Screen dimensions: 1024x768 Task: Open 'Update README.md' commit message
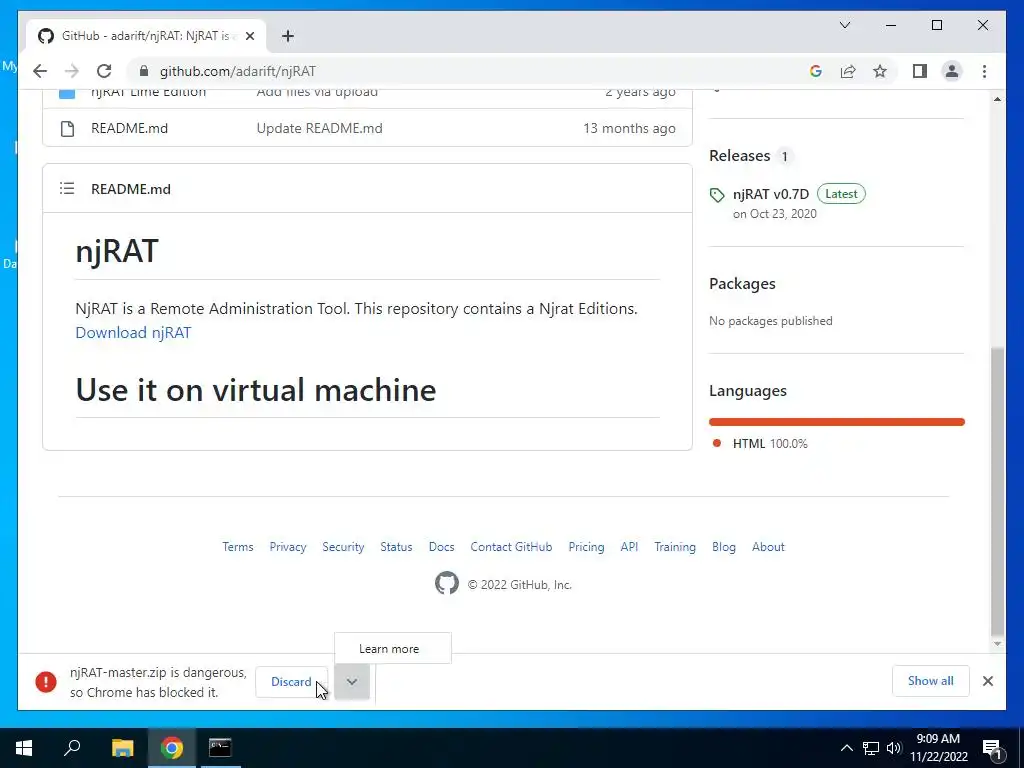pos(319,129)
